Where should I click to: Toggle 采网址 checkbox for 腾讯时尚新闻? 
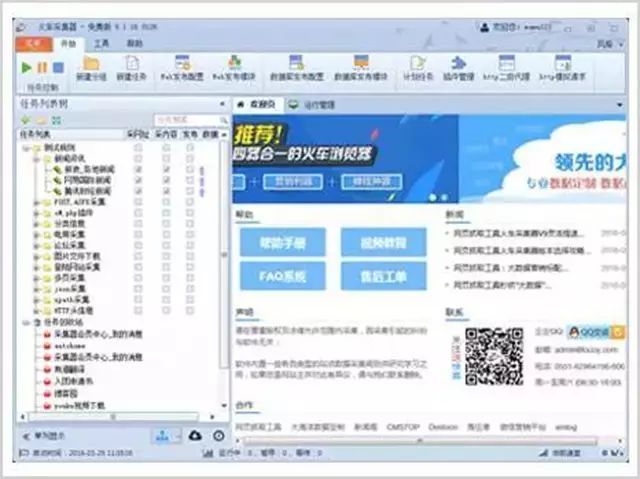(139, 190)
